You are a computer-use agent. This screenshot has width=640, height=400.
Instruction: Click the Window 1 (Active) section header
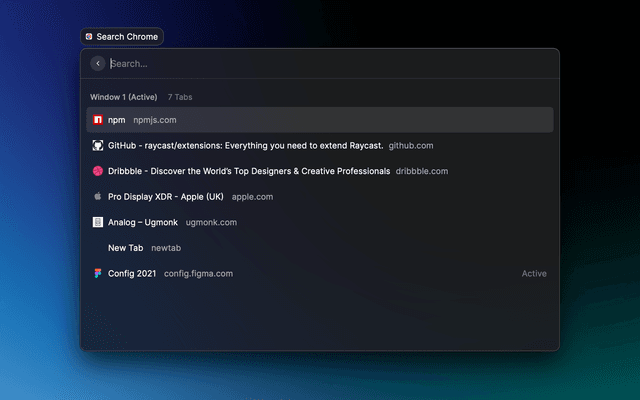(x=124, y=97)
